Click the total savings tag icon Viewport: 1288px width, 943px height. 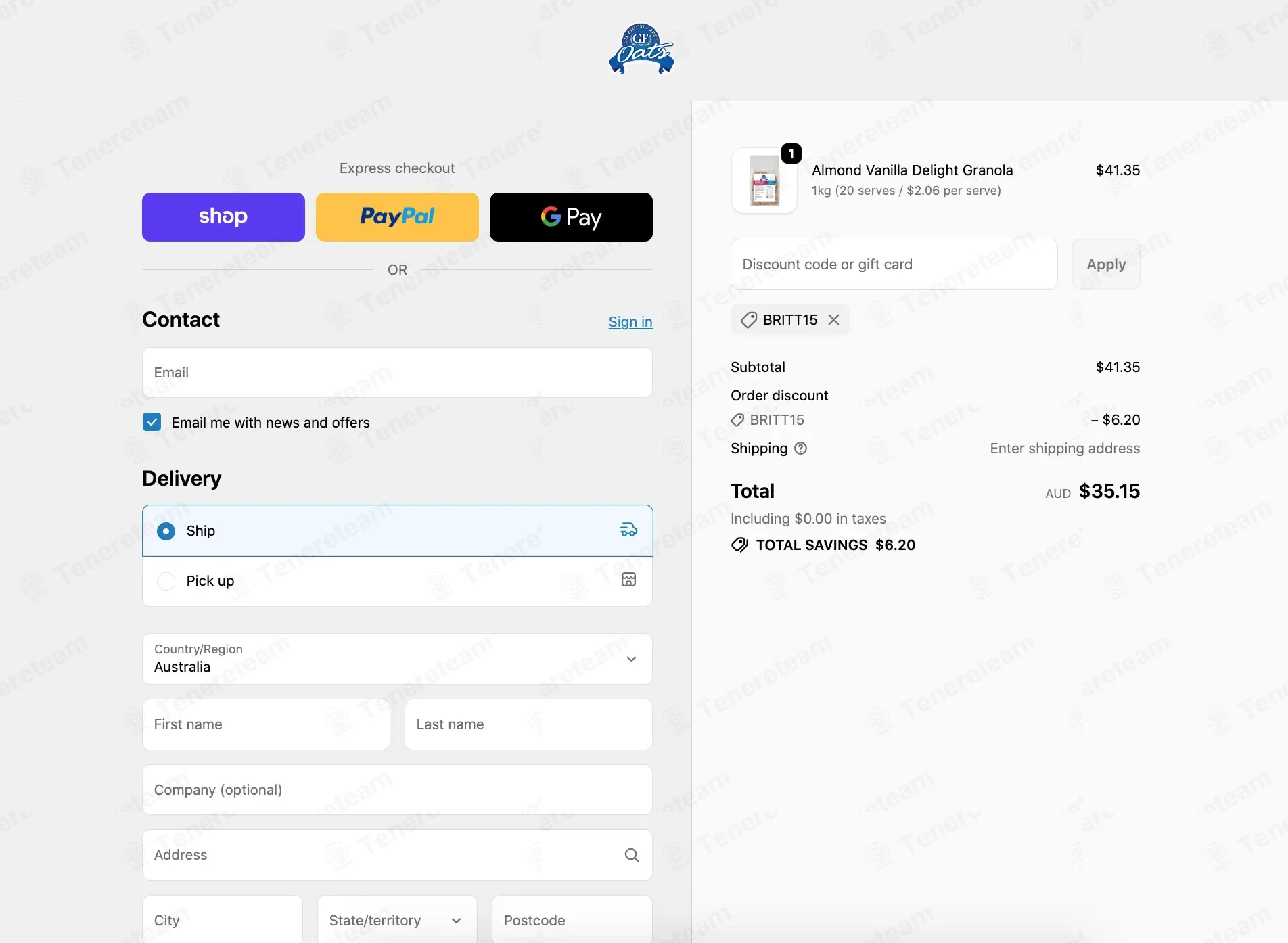pyautogui.click(x=739, y=545)
